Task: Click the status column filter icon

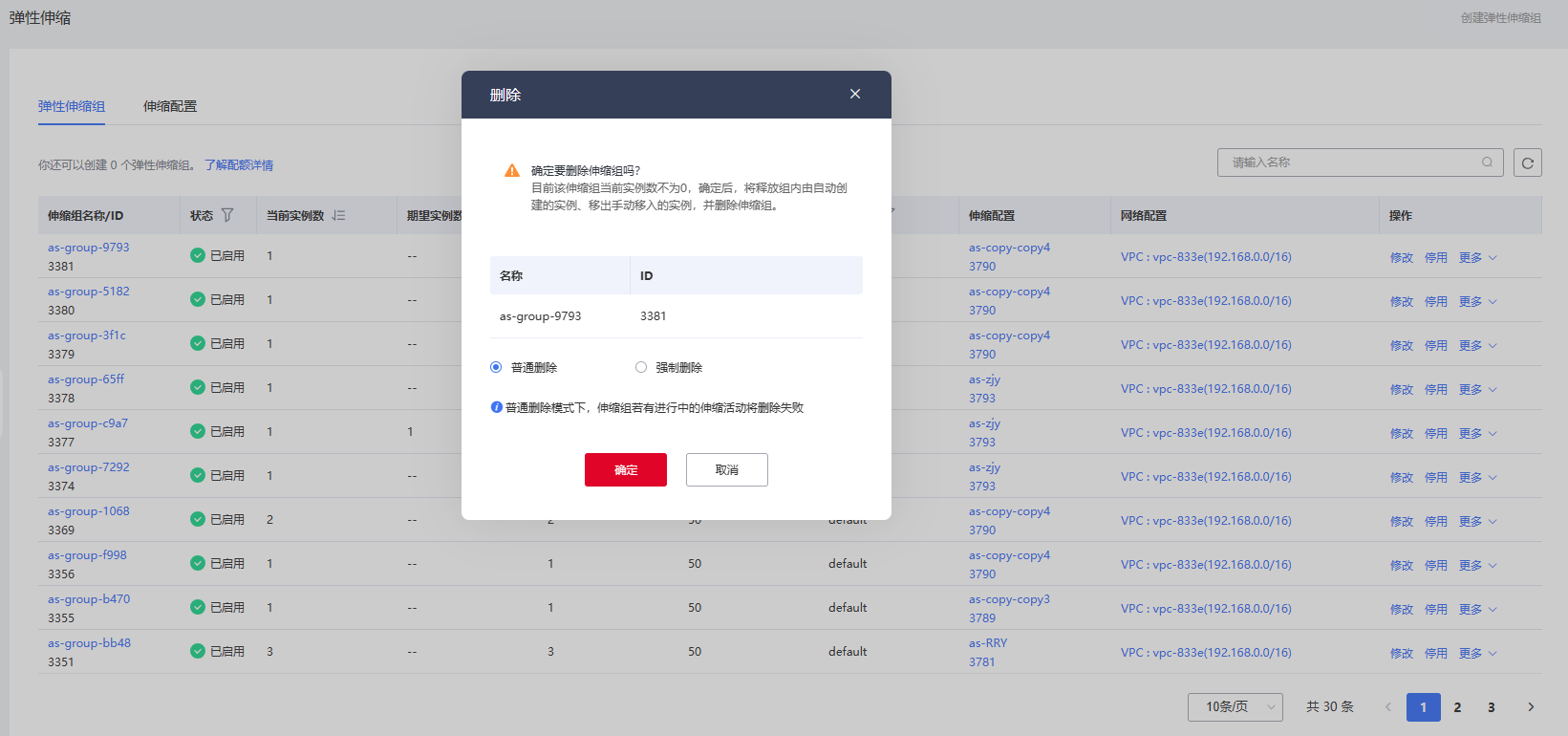Action: coord(227,215)
